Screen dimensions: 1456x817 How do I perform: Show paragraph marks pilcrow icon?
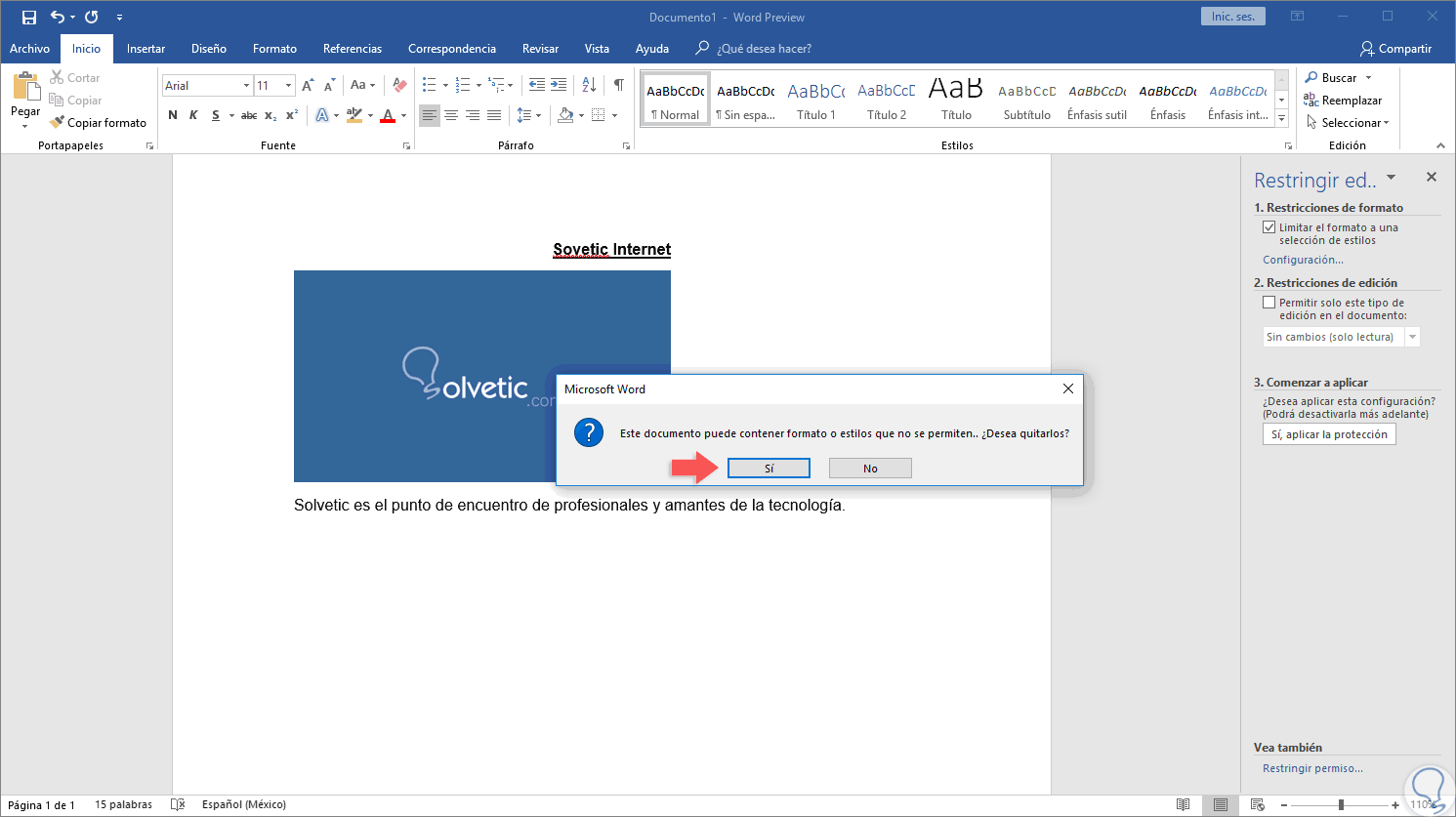(x=618, y=85)
